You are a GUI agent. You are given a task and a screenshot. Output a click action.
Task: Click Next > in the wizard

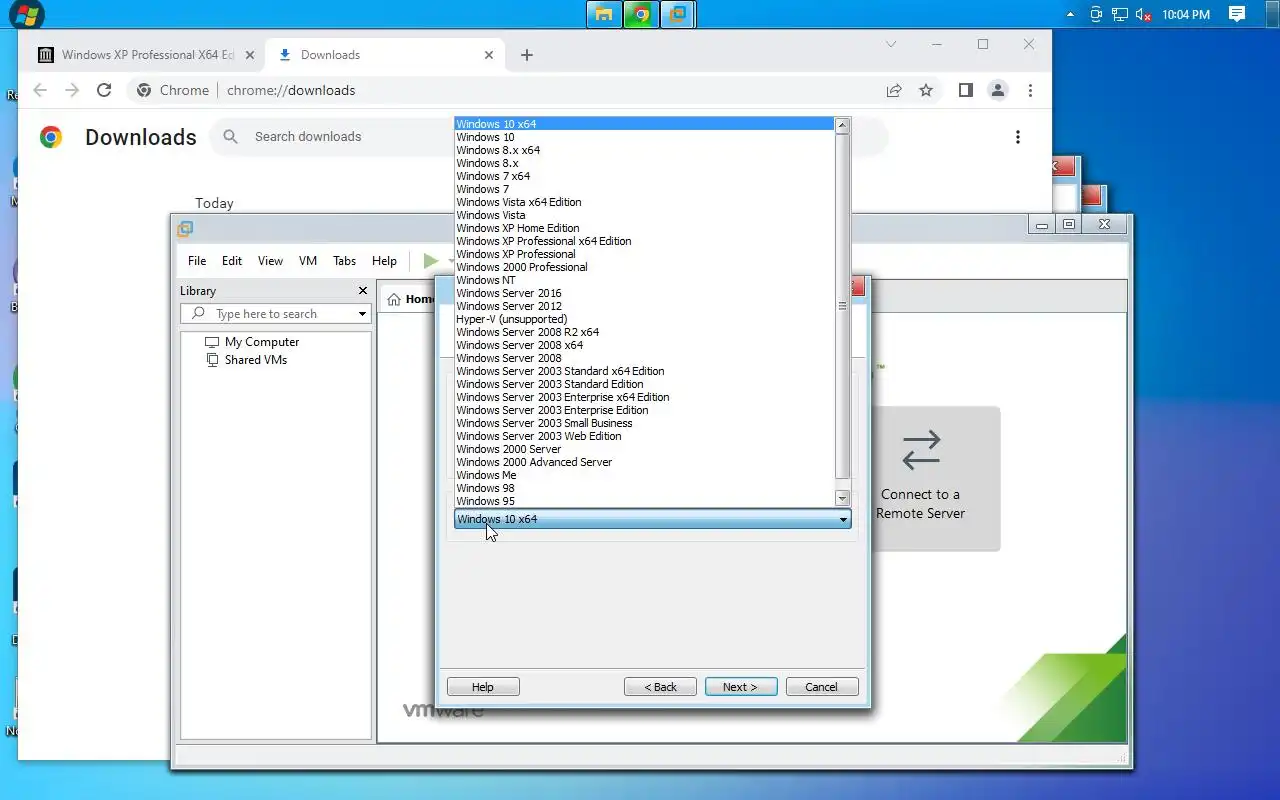741,687
